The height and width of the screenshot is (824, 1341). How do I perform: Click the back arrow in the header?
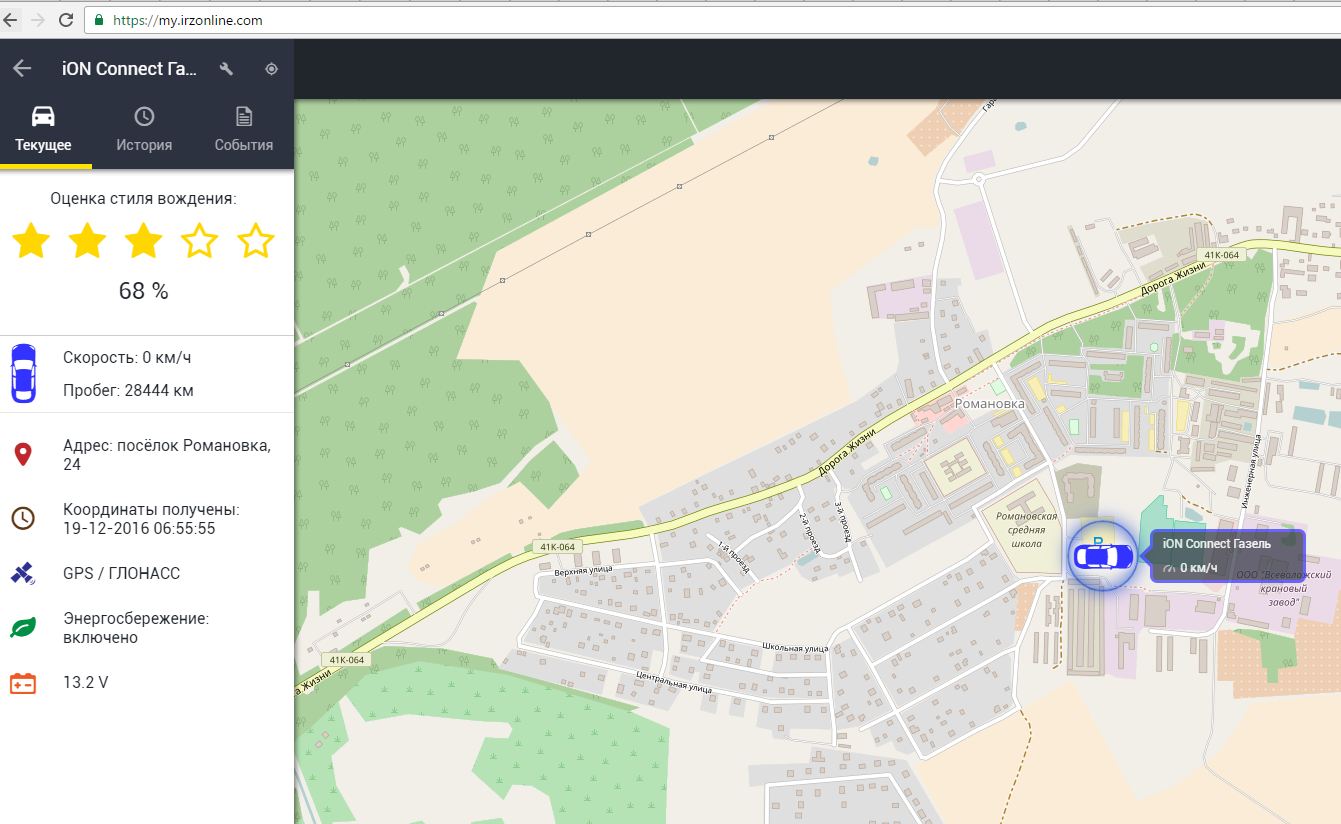click(x=22, y=69)
